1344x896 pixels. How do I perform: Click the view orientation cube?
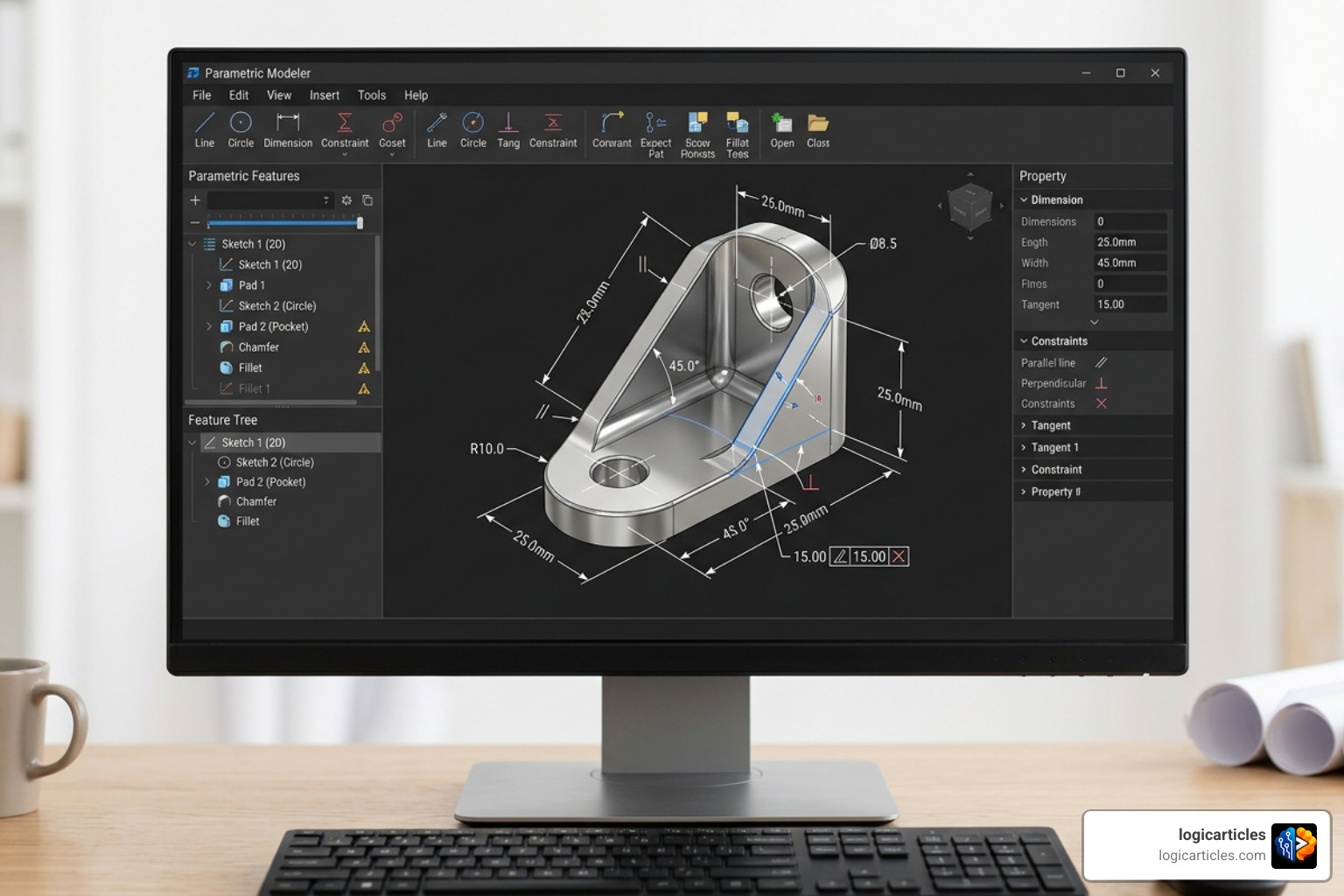(x=969, y=206)
